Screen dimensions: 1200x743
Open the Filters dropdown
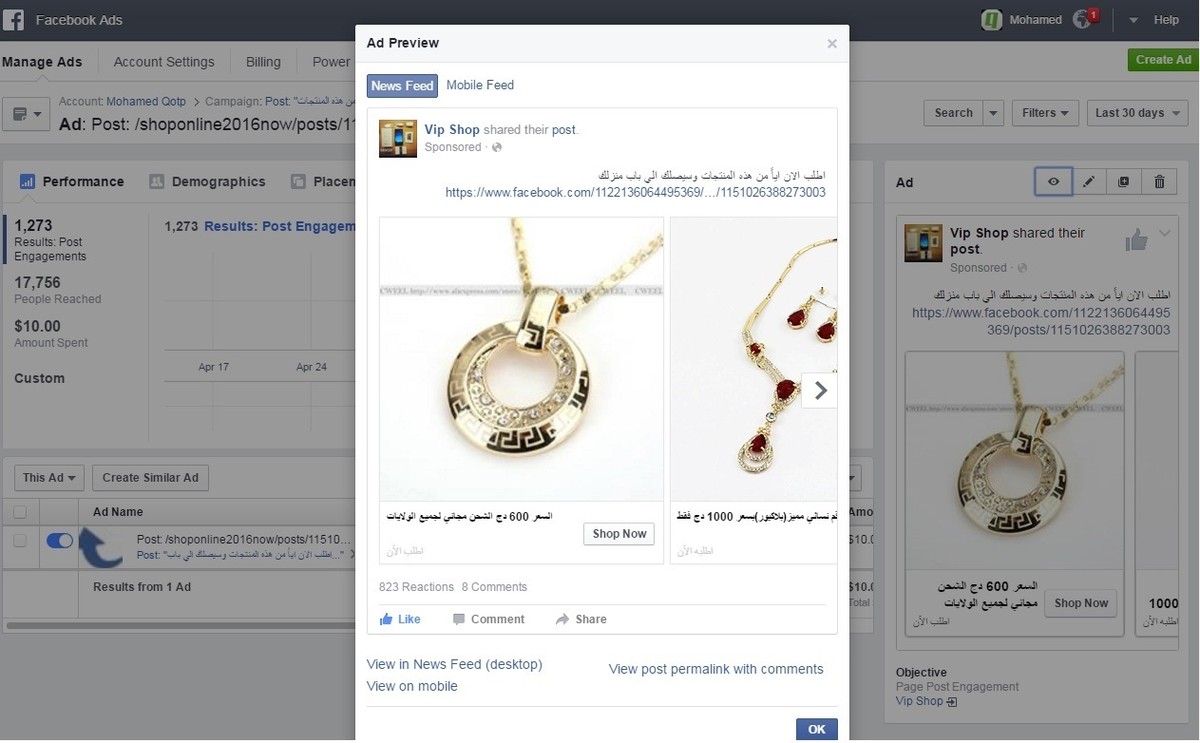pyautogui.click(x=1046, y=113)
